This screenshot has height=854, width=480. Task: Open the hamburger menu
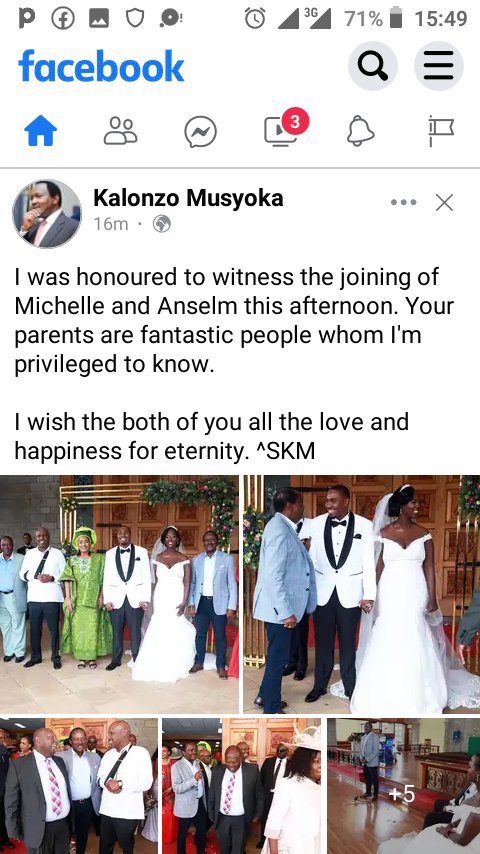[x=439, y=66]
